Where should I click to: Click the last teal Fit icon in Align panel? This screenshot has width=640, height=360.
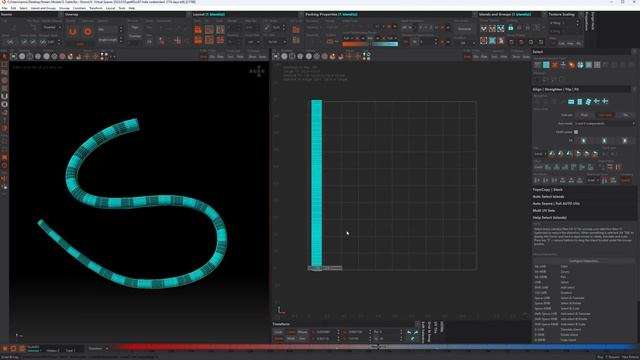(x=625, y=140)
